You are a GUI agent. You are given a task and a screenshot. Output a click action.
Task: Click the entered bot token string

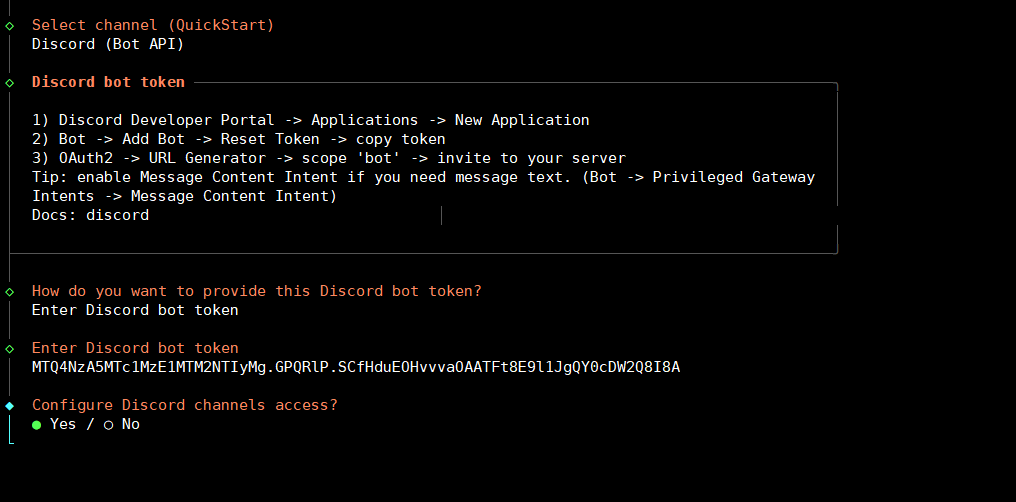(356, 367)
